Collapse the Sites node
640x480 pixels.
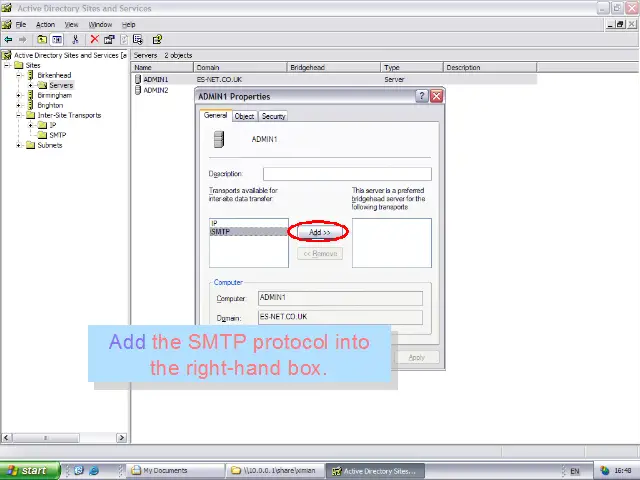[x=7, y=65]
